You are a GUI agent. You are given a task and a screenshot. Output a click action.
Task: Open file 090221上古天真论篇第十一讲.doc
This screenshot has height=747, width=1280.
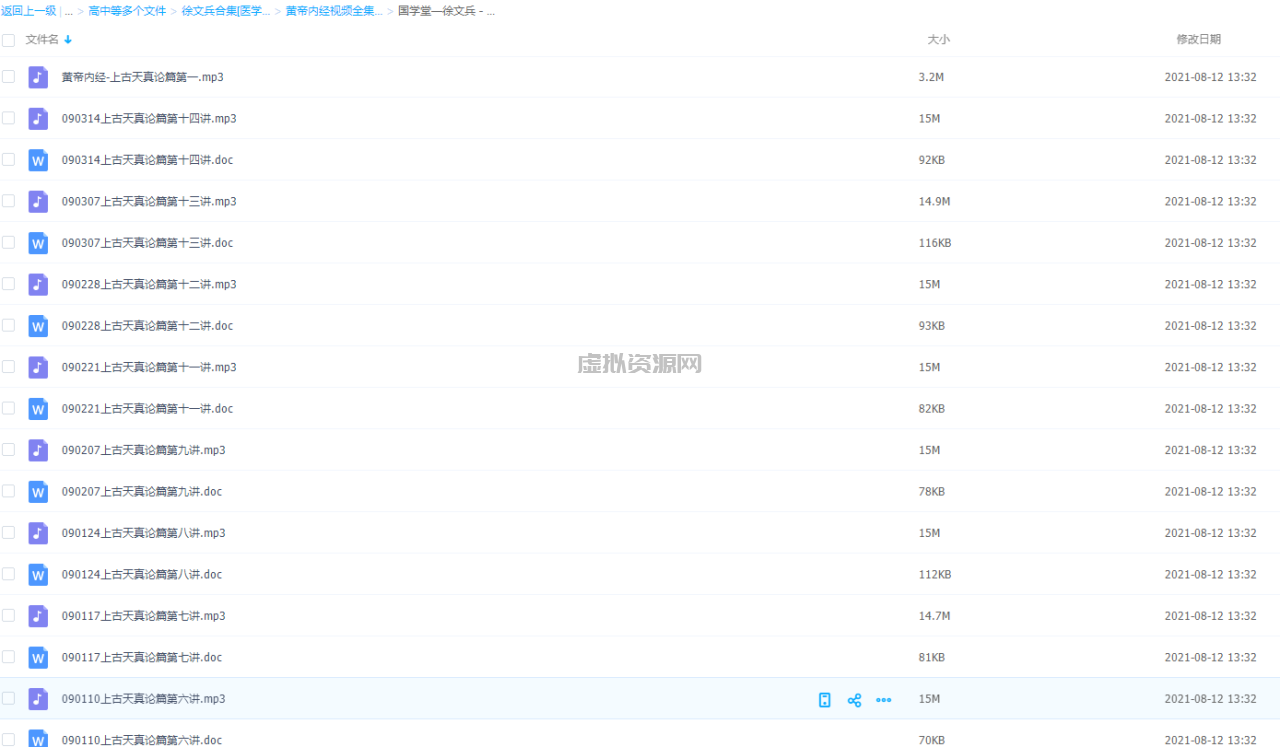pos(147,409)
